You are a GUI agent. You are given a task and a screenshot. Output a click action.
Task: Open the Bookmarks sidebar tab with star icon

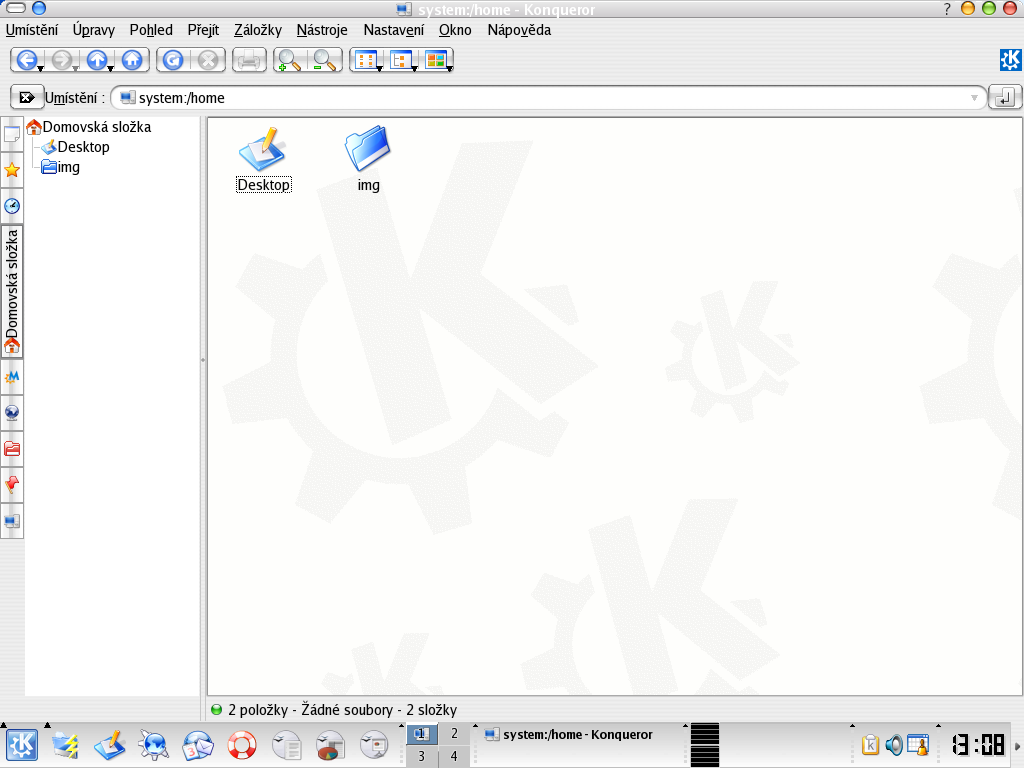[12, 170]
